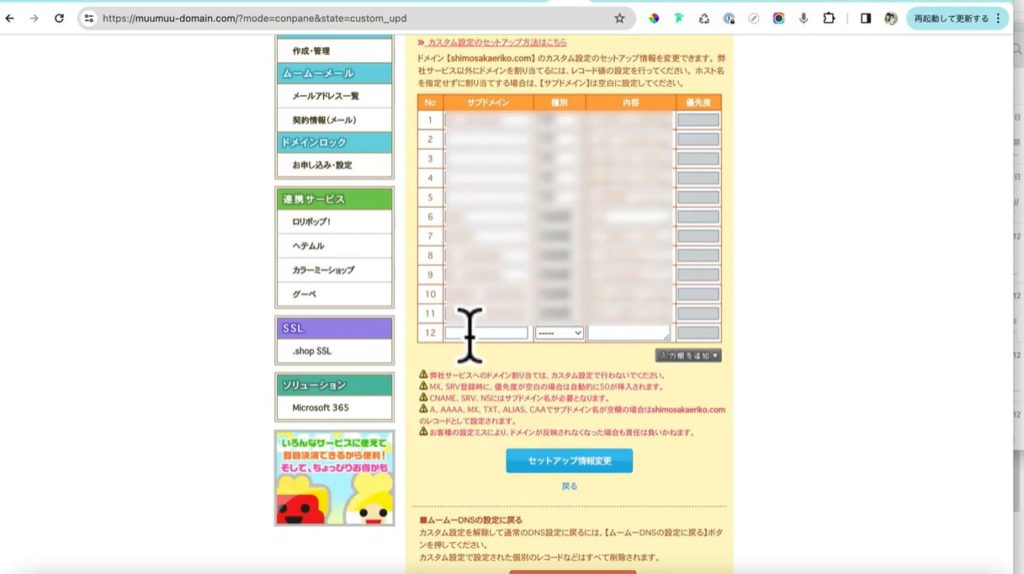Open Chrome three-dot menu
This screenshot has height=574, width=1024.
(997, 18)
